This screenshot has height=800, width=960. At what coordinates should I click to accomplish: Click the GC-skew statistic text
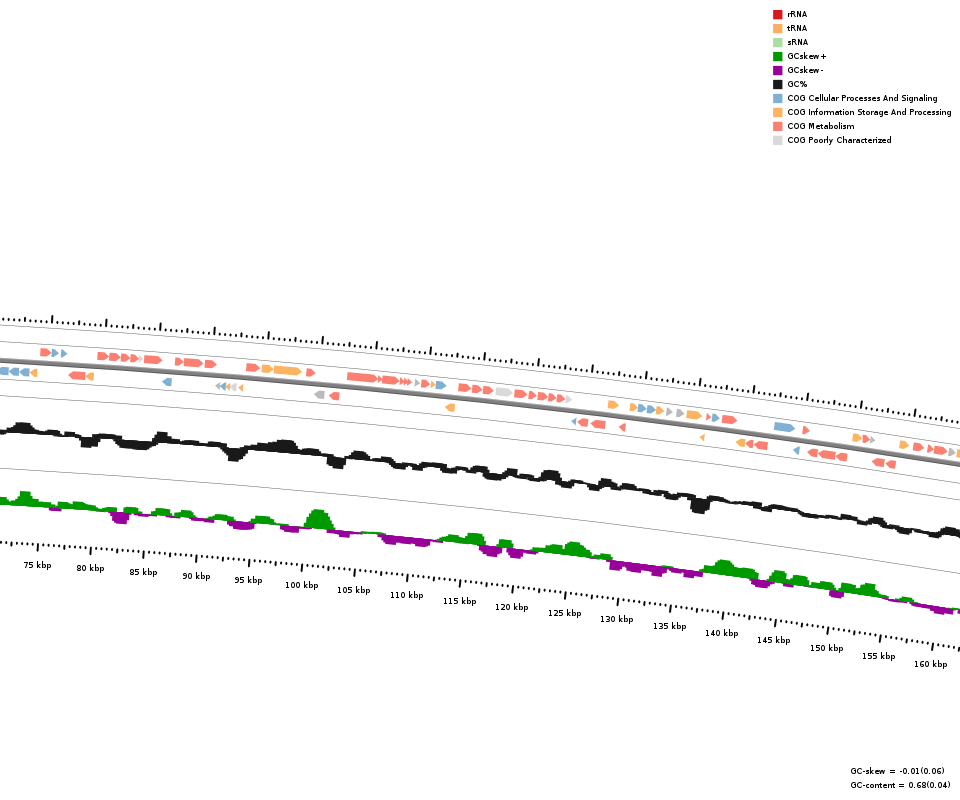coord(897,771)
